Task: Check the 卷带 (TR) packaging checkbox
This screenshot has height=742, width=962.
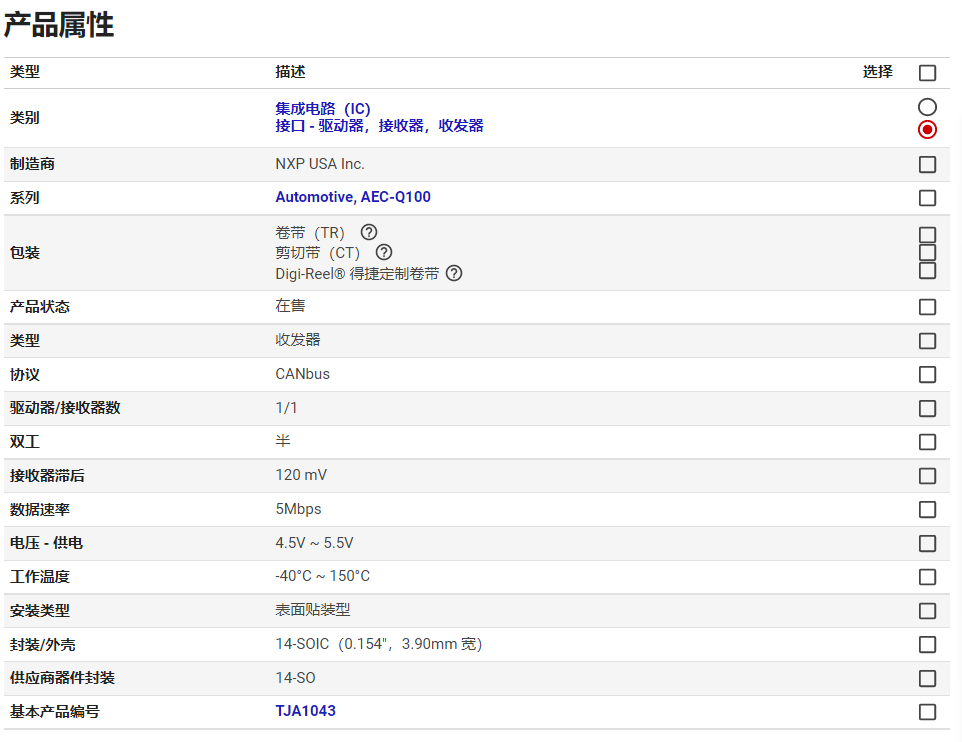Action: click(x=927, y=234)
